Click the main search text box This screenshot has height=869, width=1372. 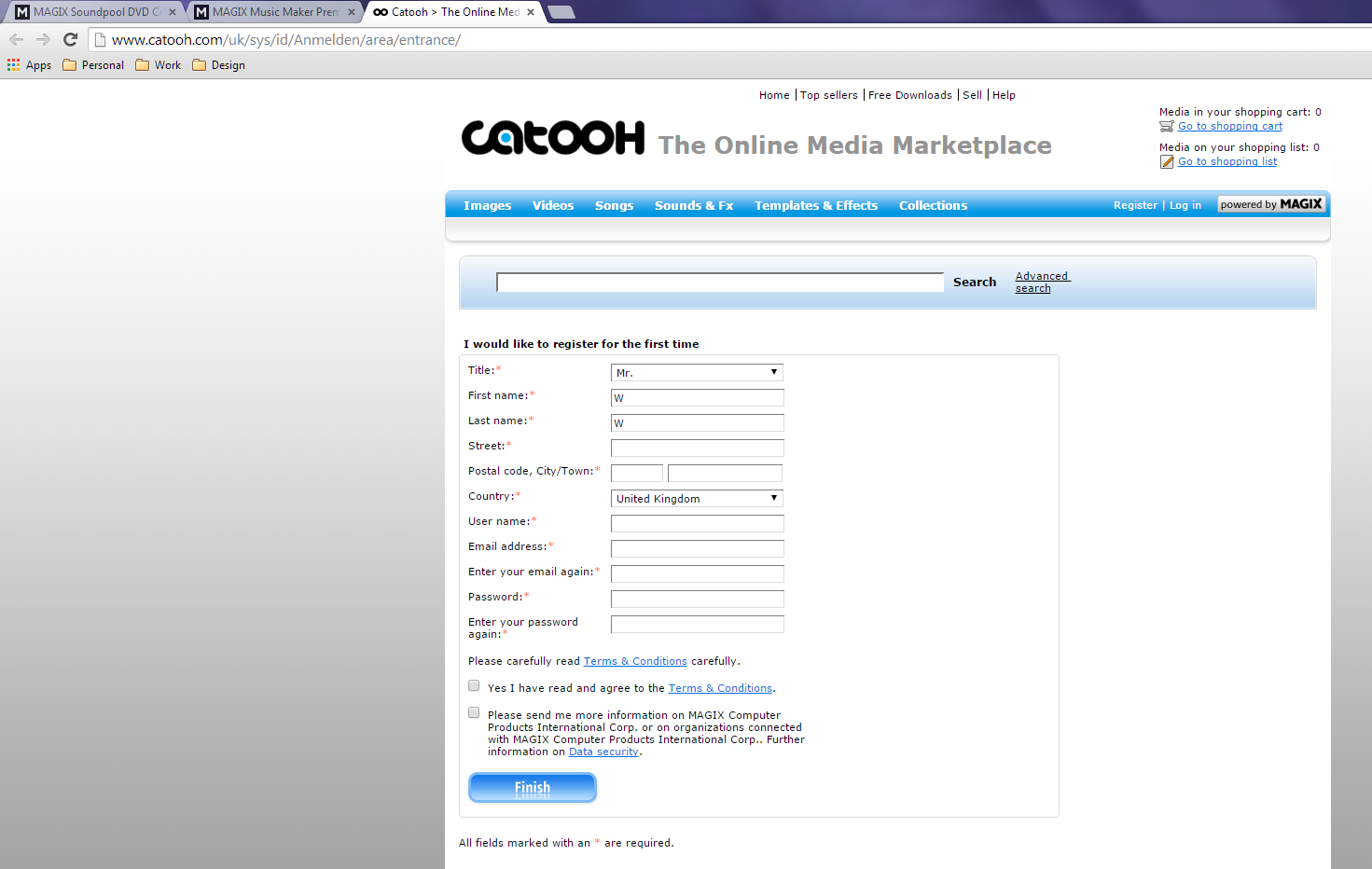click(720, 283)
